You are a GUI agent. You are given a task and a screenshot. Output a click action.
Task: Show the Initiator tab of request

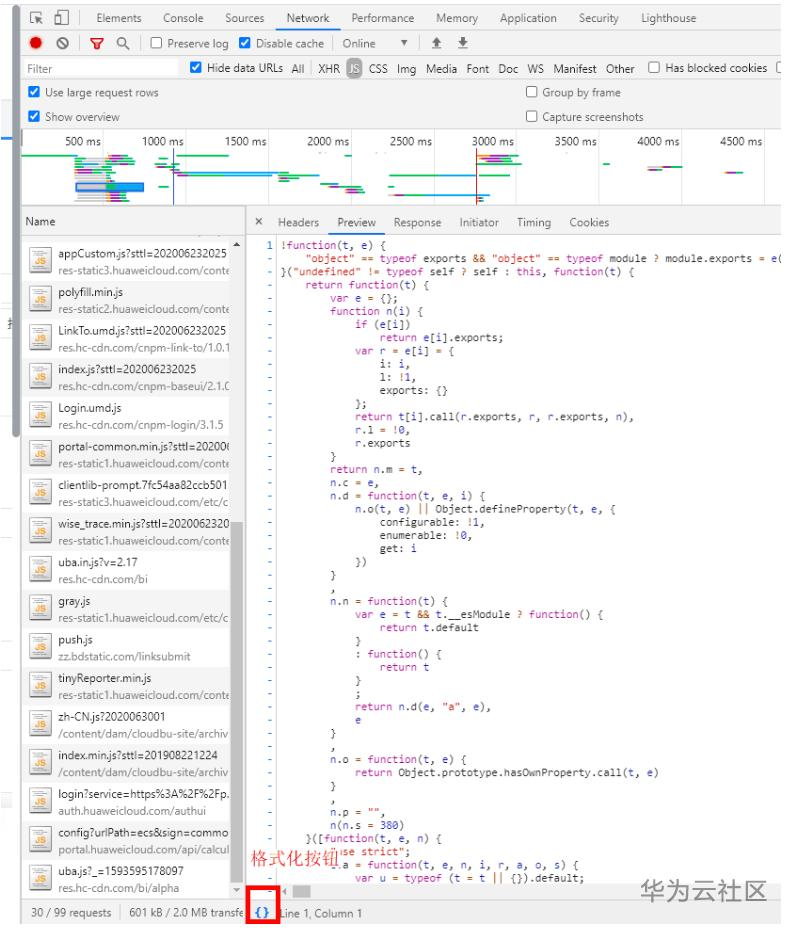point(479,222)
